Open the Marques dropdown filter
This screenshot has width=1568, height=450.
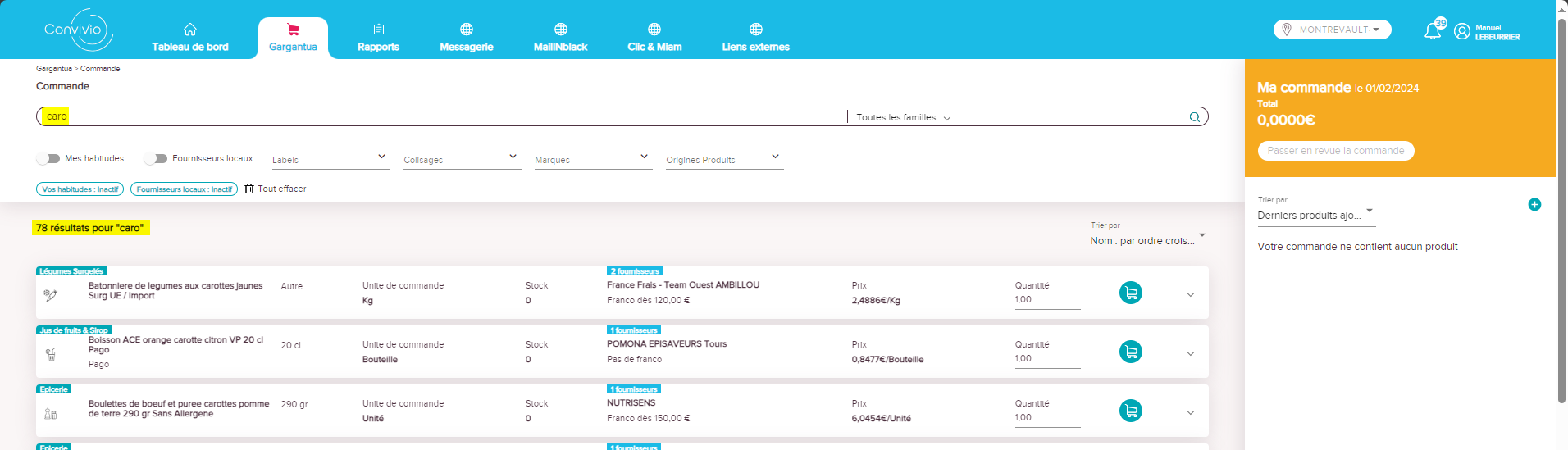click(x=593, y=159)
